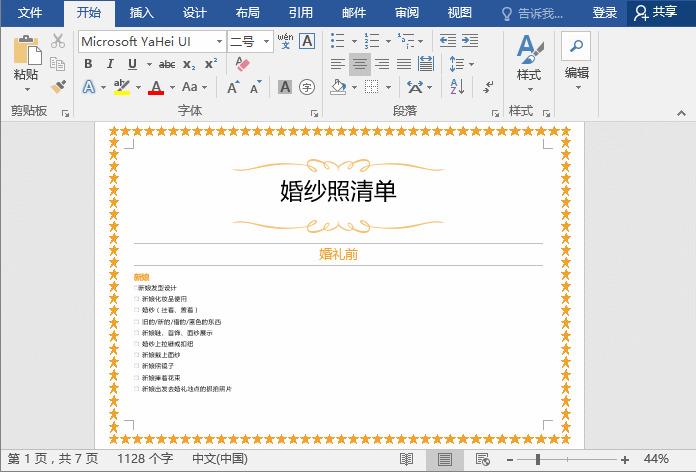The height and width of the screenshot is (472, 696).
Task: Switch to Print Layout view
Action: tap(445, 459)
